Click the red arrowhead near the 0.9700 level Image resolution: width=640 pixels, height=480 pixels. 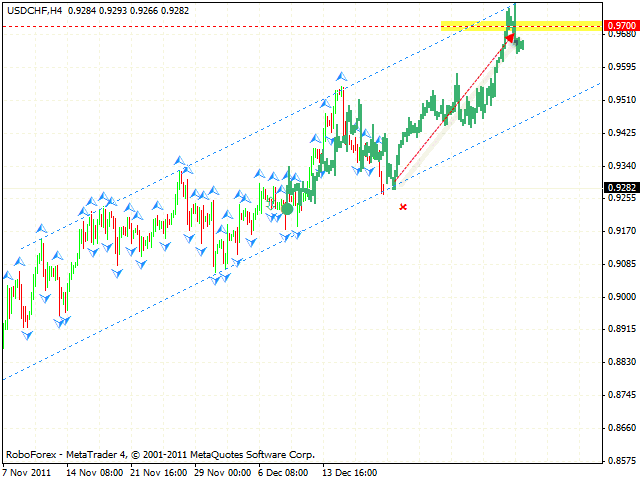tap(510, 38)
